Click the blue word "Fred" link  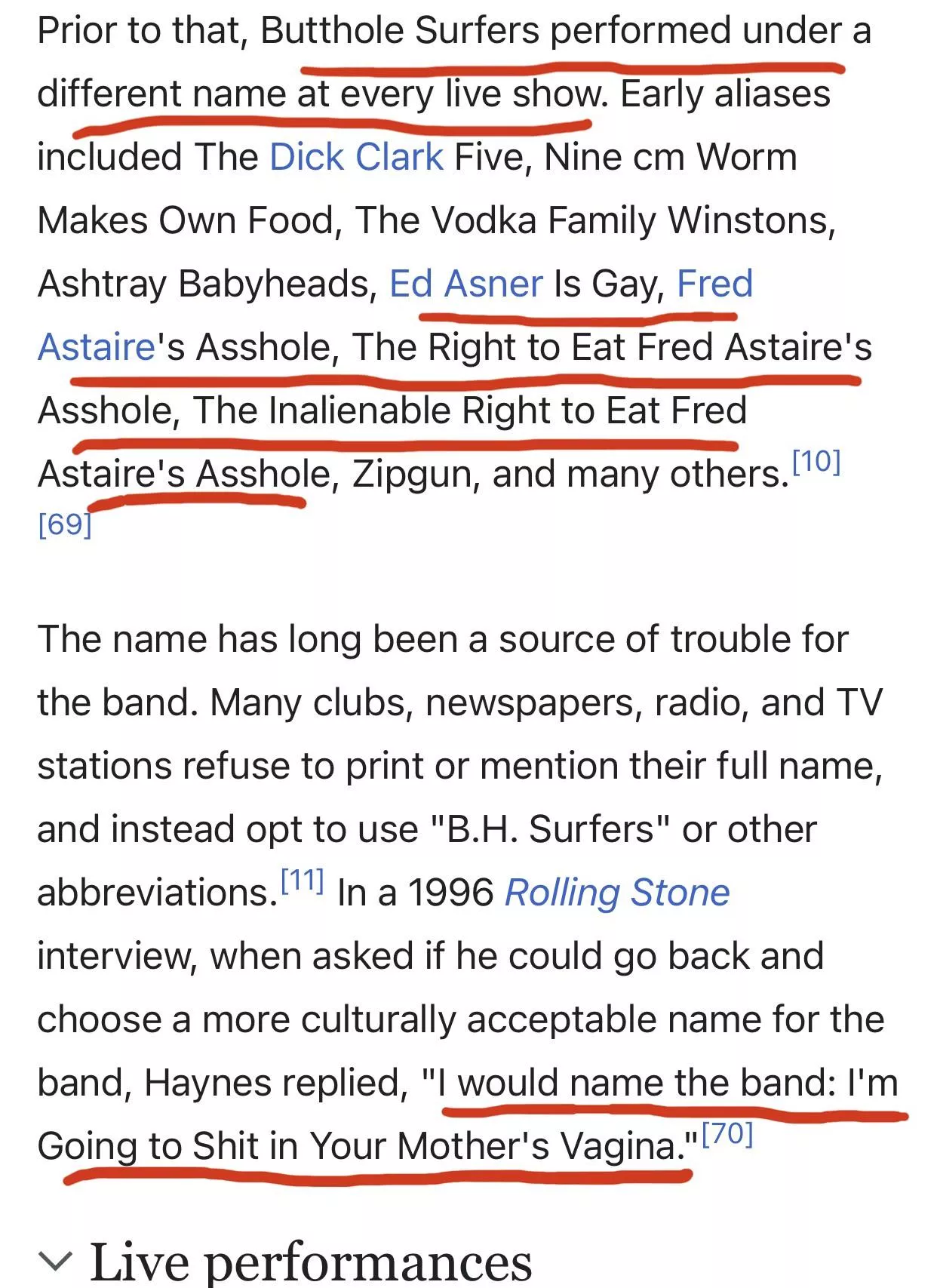(x=714, y=284)
